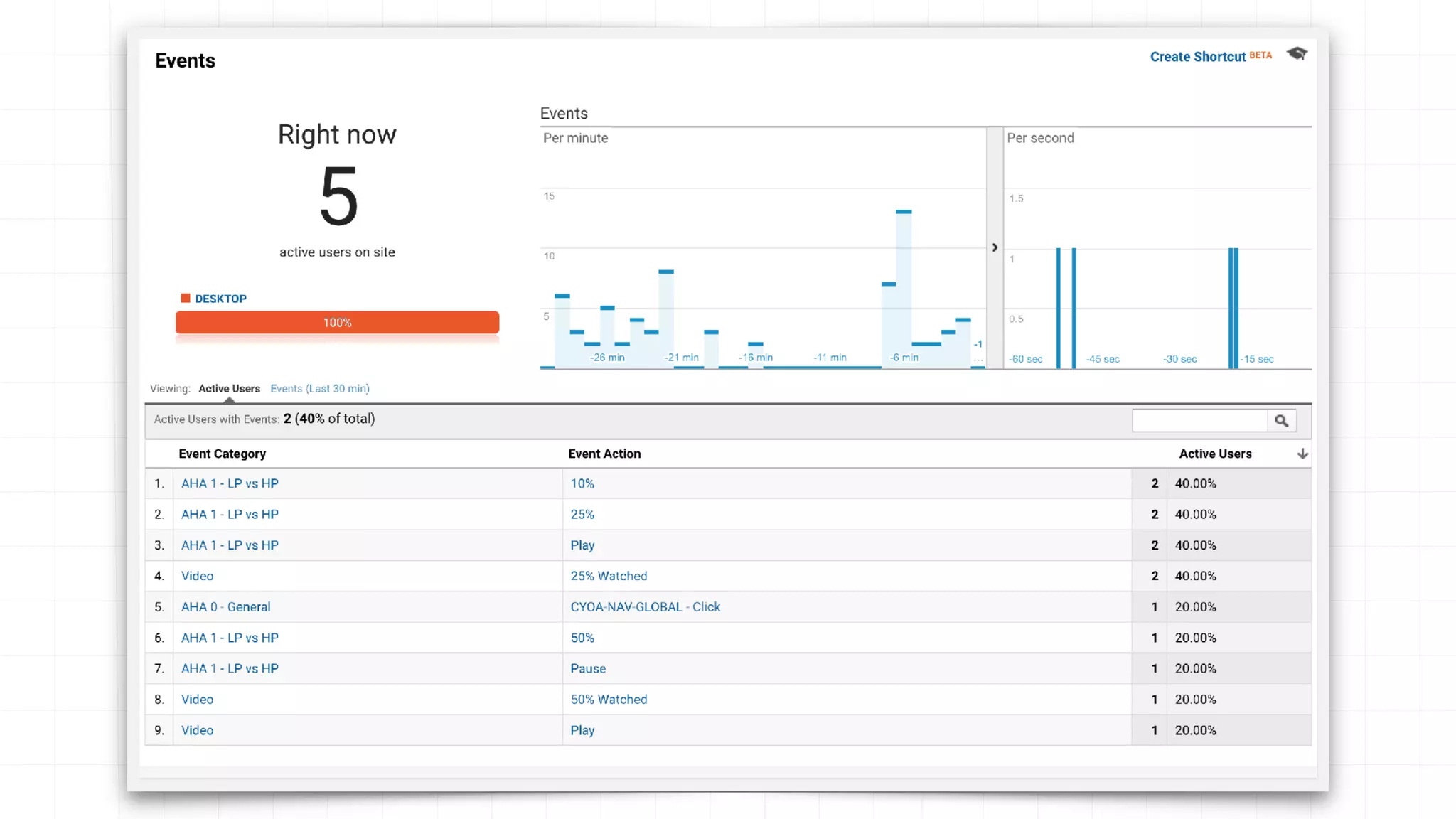This screenshot has height=819, width=1456.
Task: Click the Active Users sort arrow
Action: click(x=1302, y=454)
